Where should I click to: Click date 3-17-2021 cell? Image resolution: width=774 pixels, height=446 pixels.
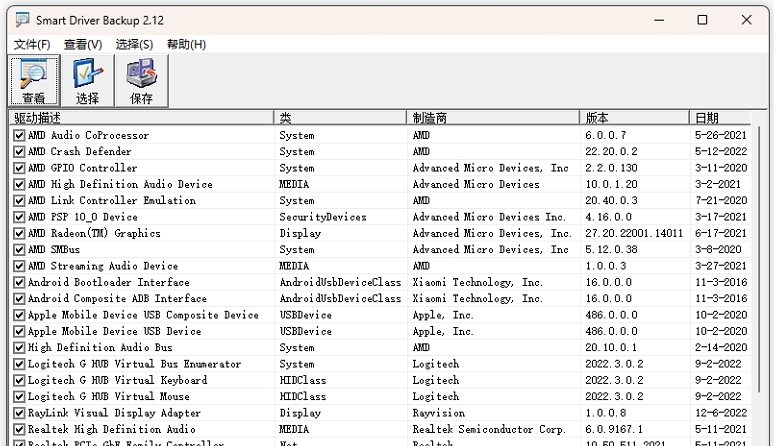[721, 217]
